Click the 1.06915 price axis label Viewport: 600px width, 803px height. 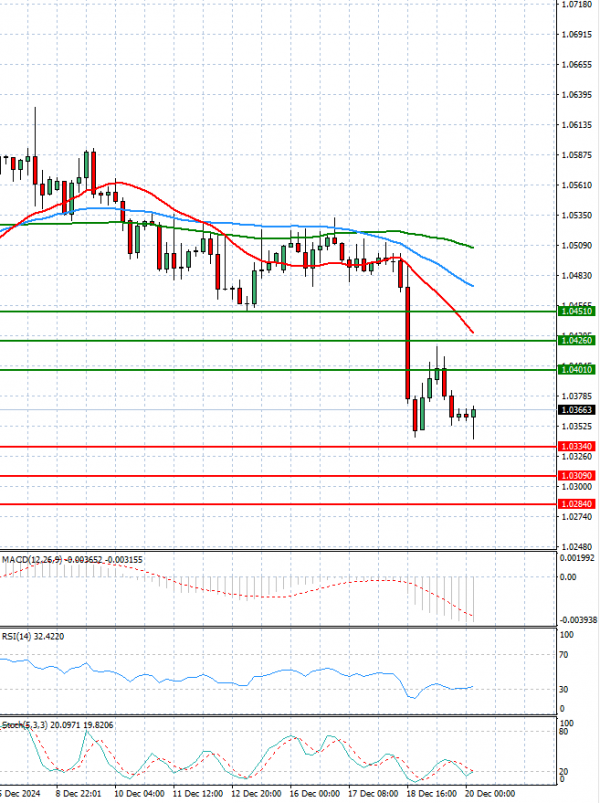click(x=577, y=34)
